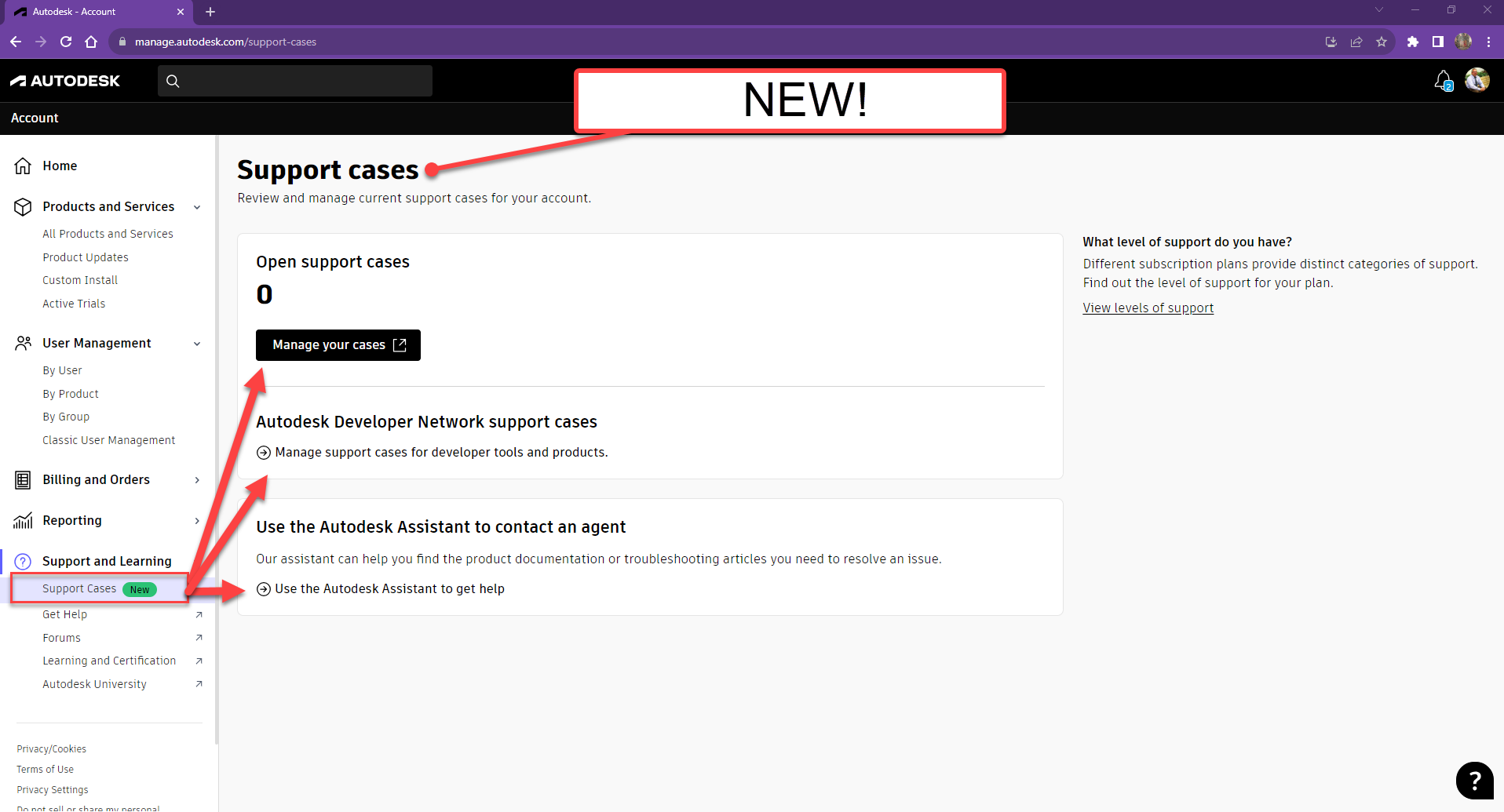This screenshot has width=1504, height=812.
Task: Open Chrome profile avatar in toolbar
Action: [1463, 42]
